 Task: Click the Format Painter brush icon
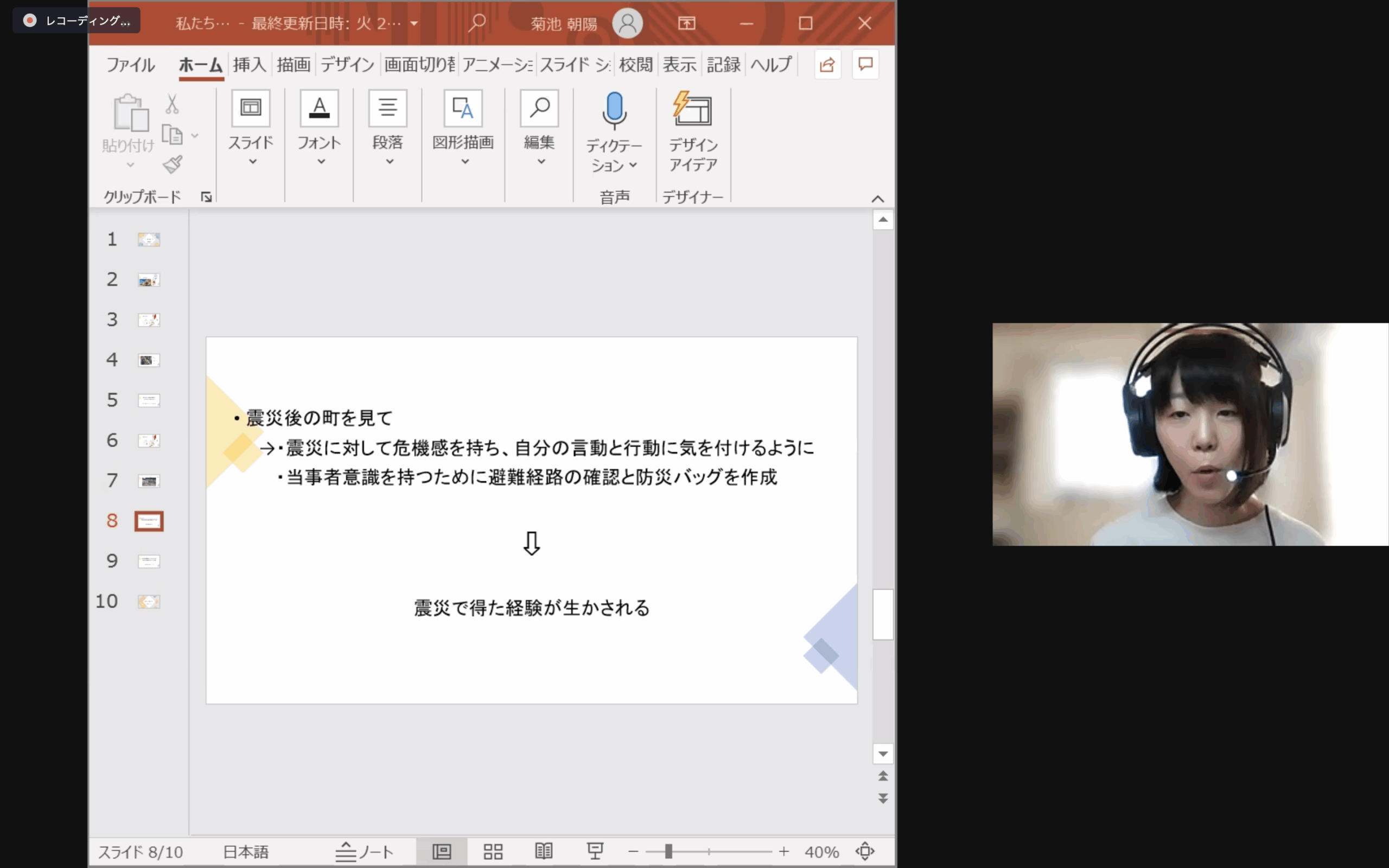pos(172,165)
